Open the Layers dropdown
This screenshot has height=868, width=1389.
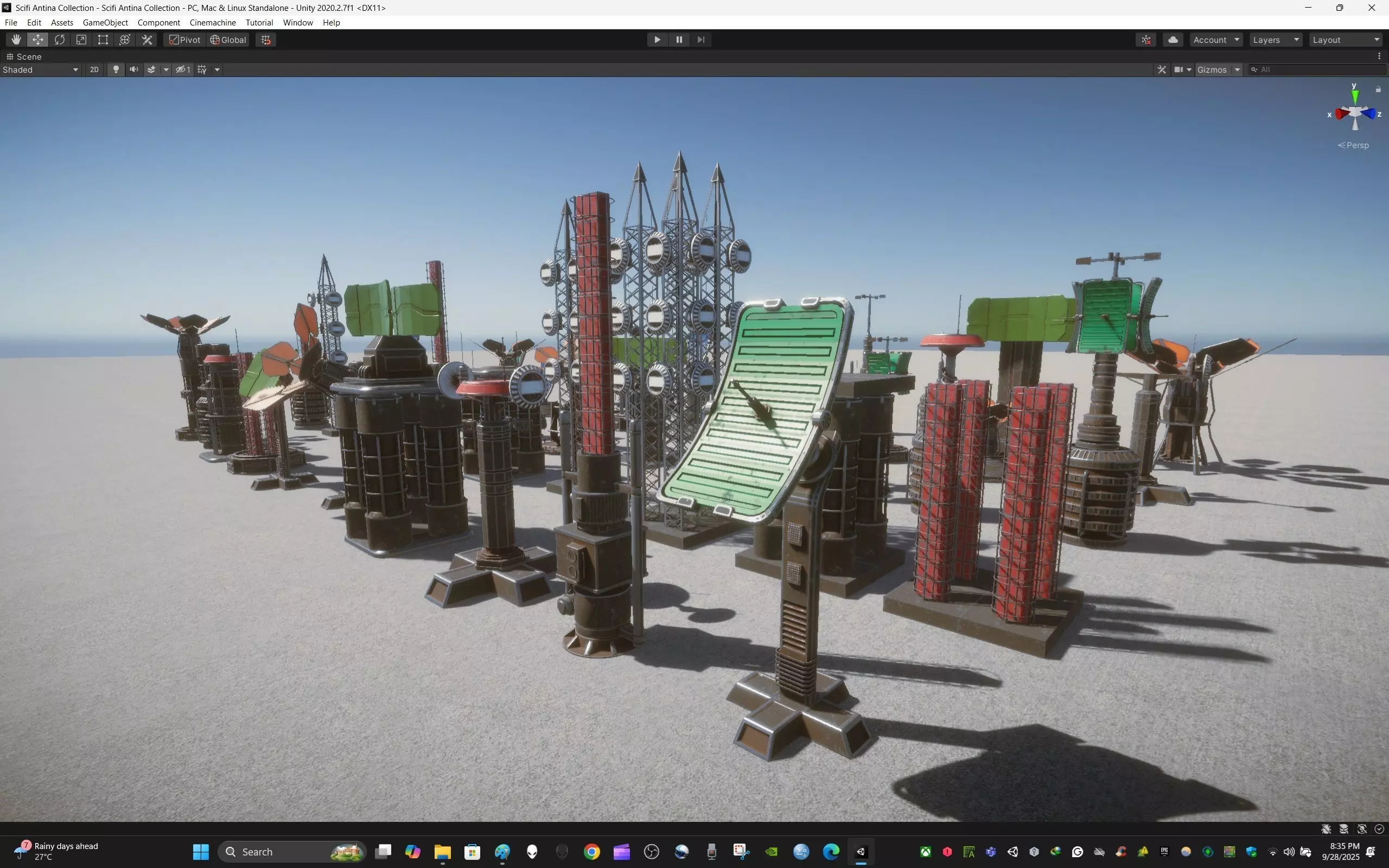click(1276, 40)
